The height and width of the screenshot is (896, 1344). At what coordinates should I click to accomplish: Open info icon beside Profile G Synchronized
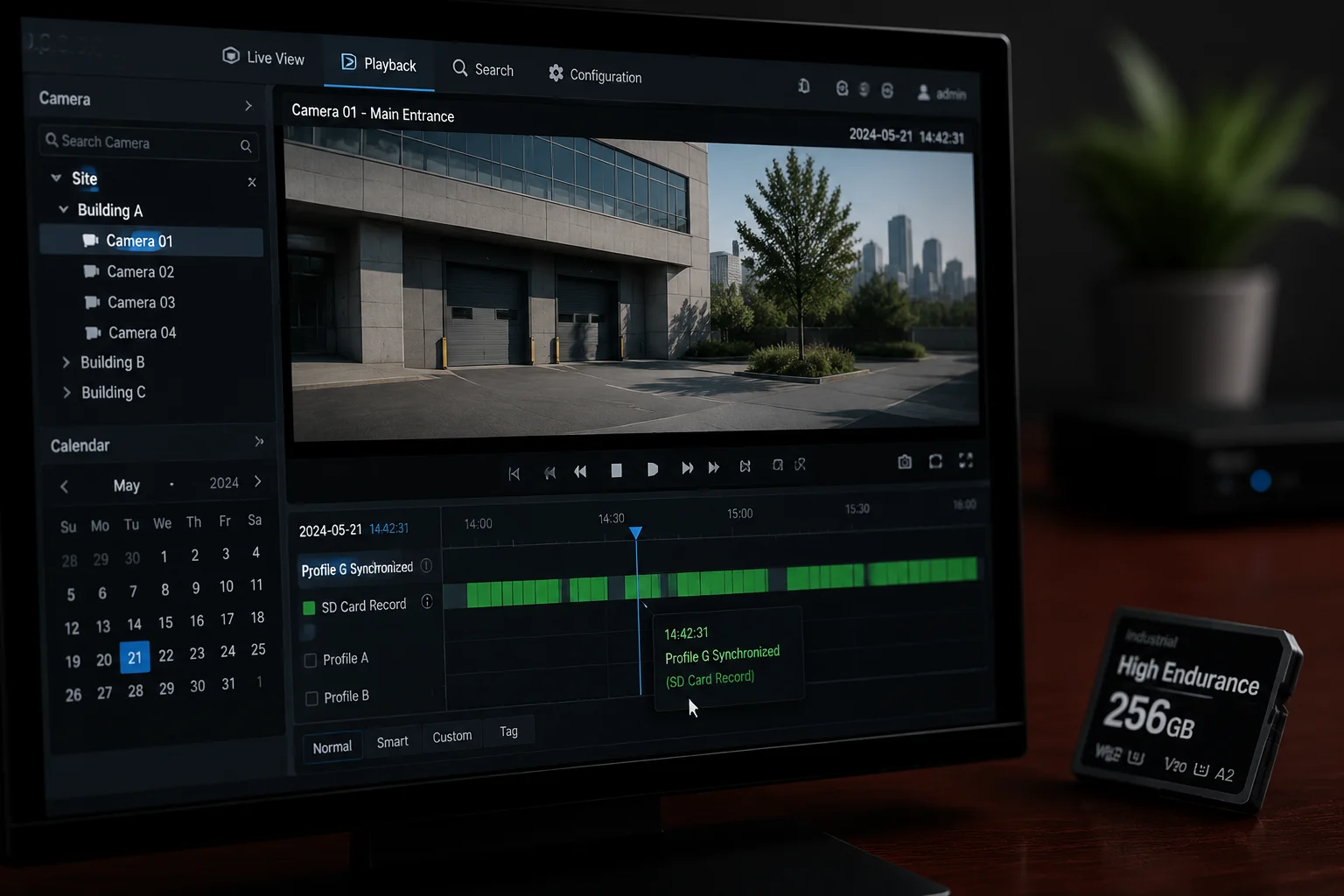pyautogui.click(x=426, y=565)
